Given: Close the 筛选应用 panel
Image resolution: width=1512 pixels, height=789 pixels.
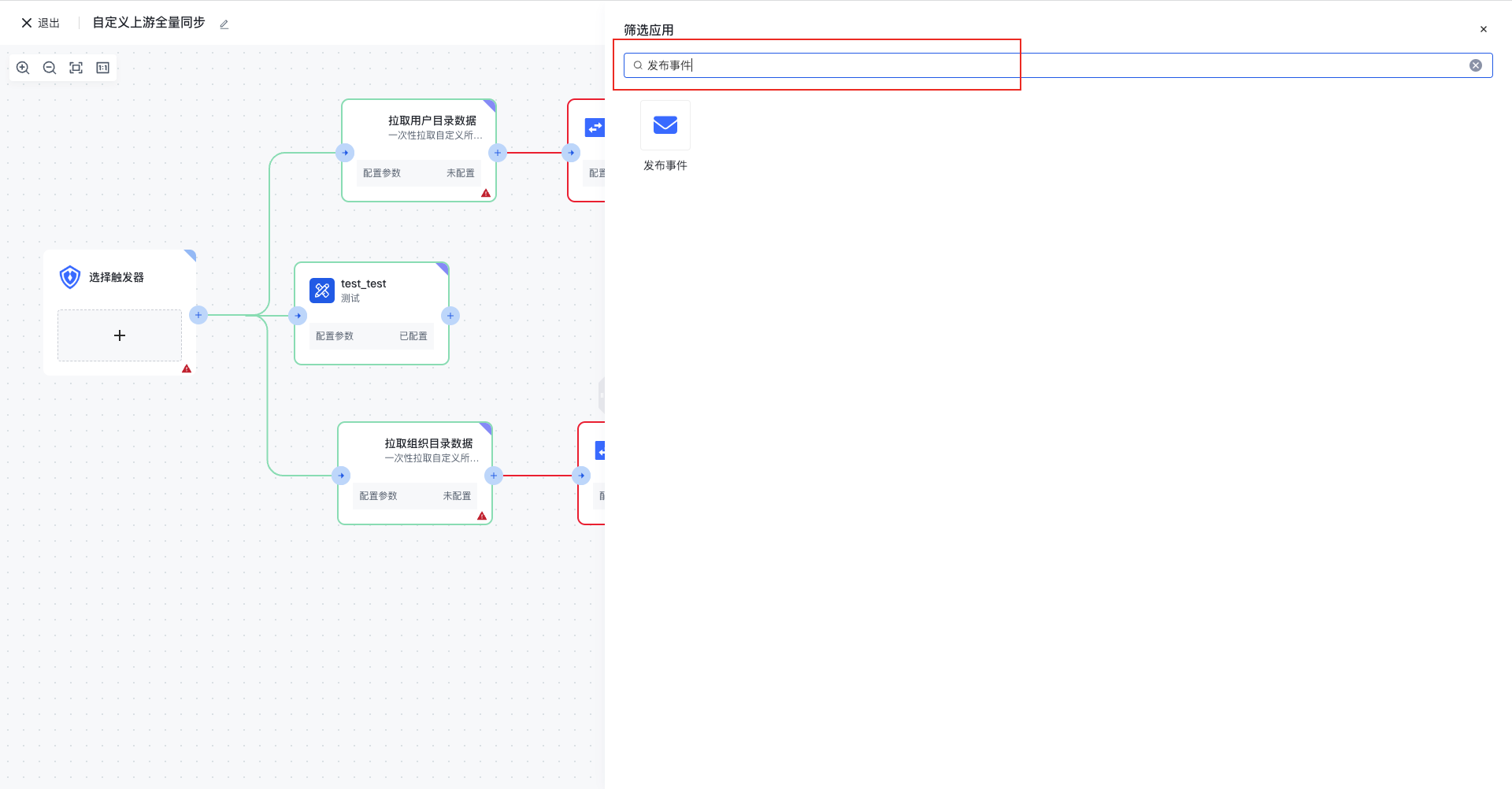Looking at the screenshot, I should click(1483, 29).
